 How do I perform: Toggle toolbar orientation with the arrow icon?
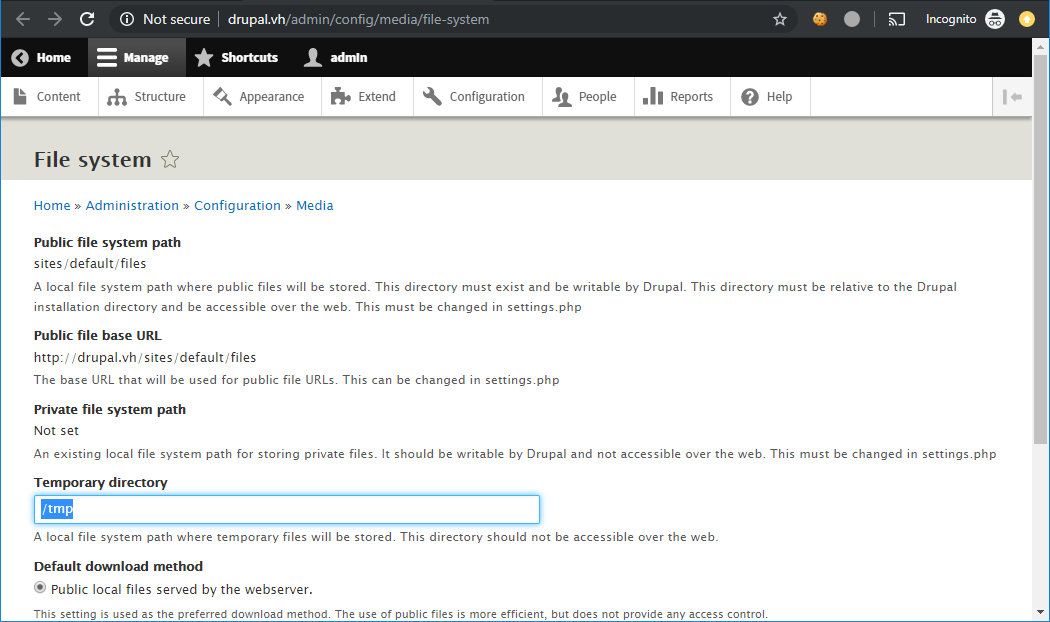point(1012,97)
